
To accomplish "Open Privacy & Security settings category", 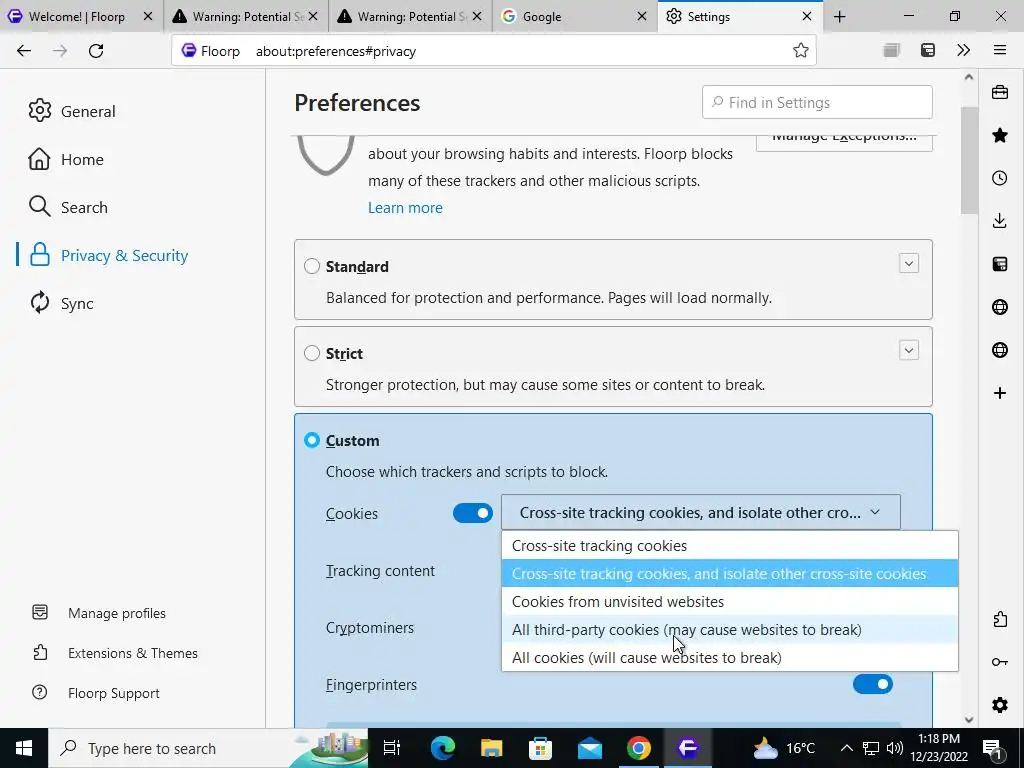I will tap(108, 255).
